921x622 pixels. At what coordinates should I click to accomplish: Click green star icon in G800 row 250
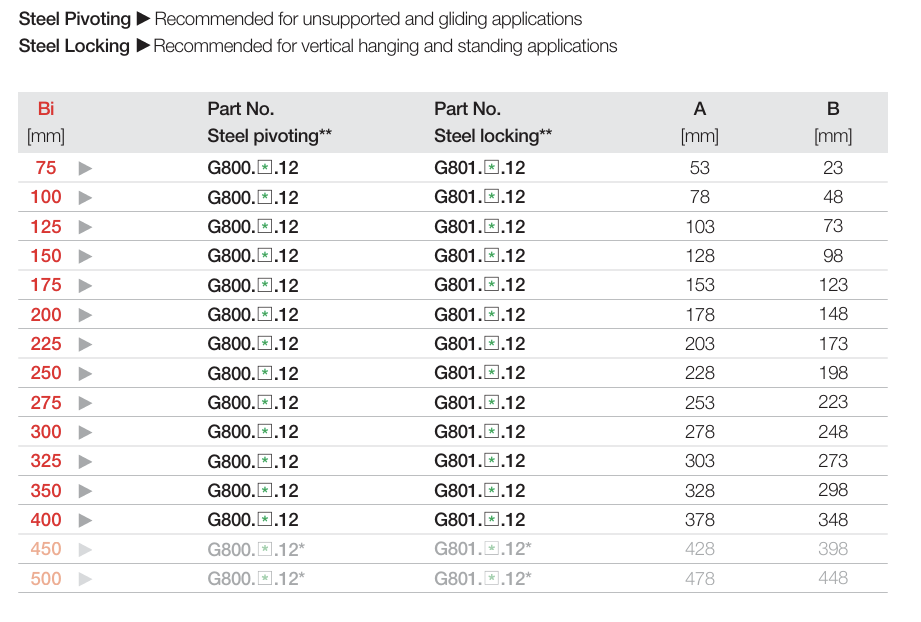coord(265,373)
